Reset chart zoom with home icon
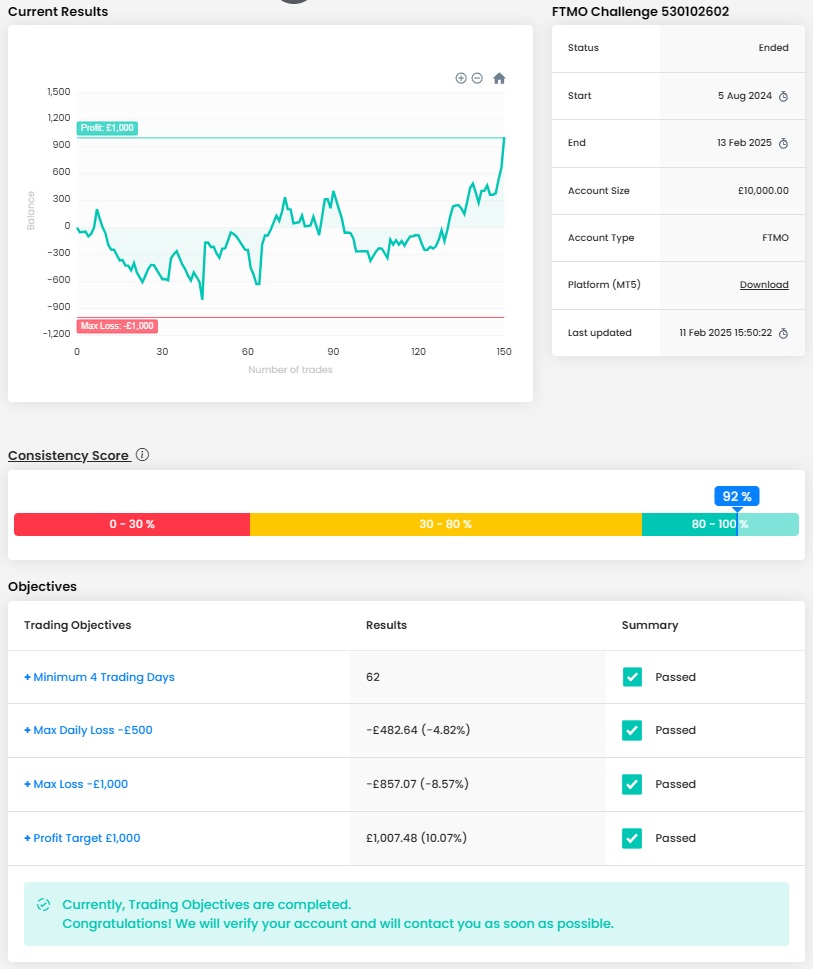 [x=499, y=78]
